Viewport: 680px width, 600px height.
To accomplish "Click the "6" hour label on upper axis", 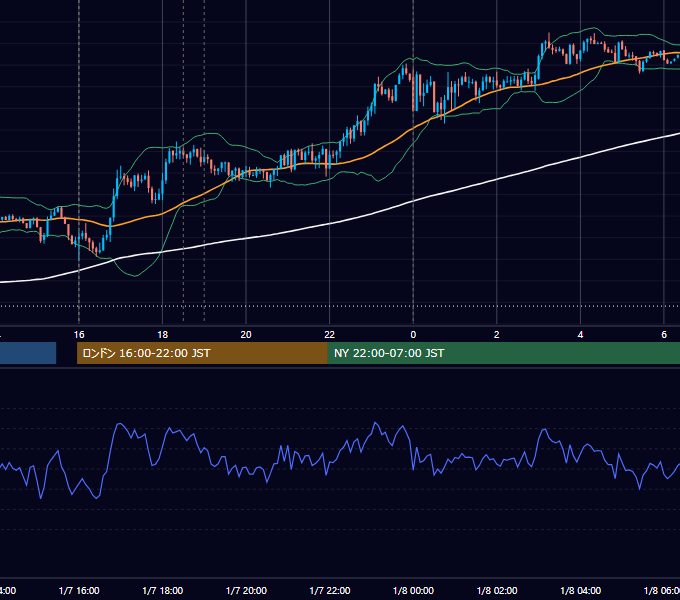I will [x=664, y=335].
